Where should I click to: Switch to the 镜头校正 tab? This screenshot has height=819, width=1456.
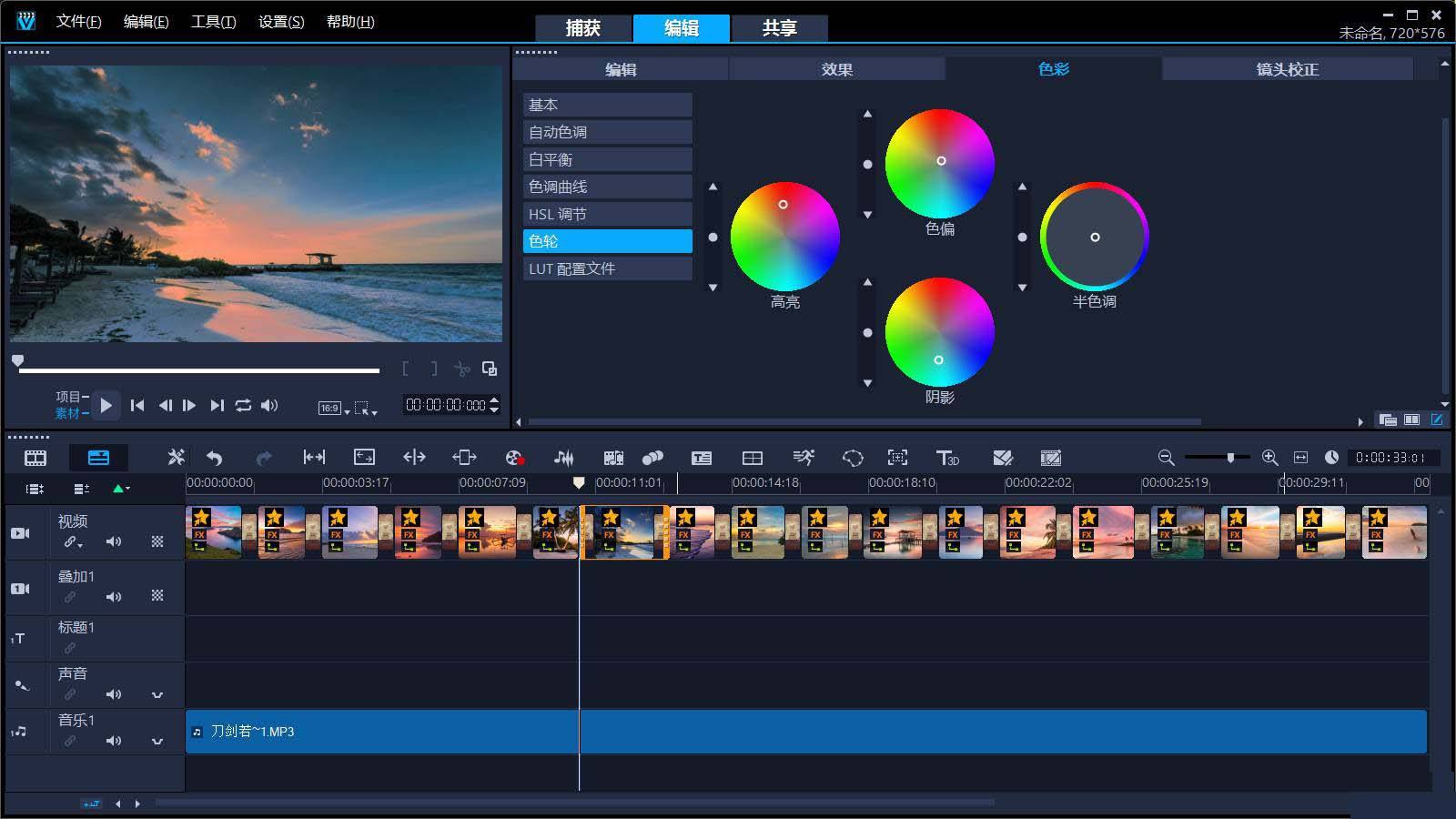(x=1287, y=69)
